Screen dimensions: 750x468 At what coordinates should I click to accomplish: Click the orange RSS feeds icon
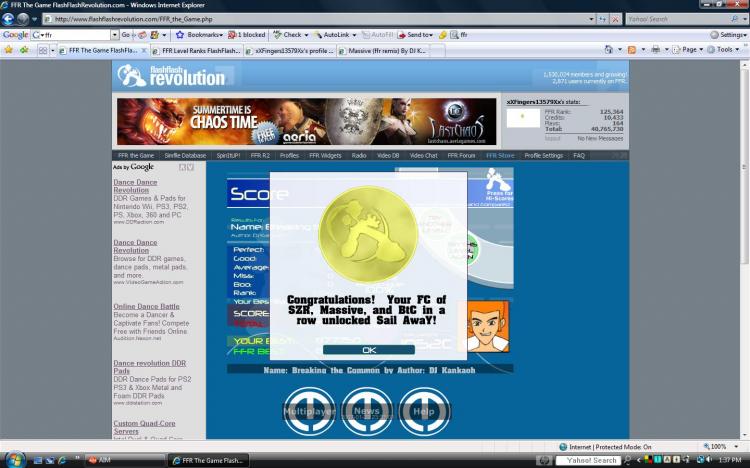point(631,50)
